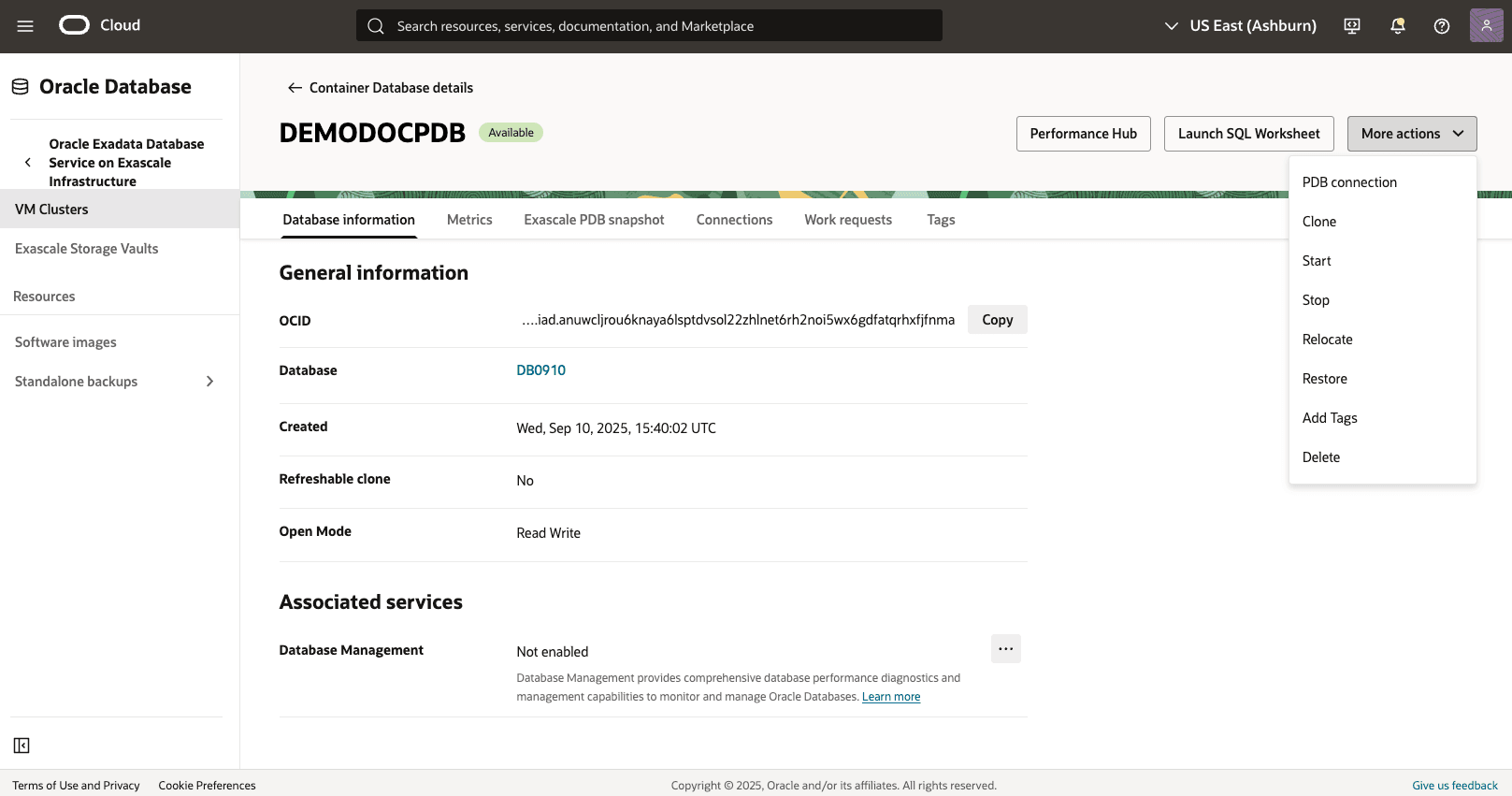Click the DEMODOCPDB page title
Screen dimensions: 1512x796
372,133
